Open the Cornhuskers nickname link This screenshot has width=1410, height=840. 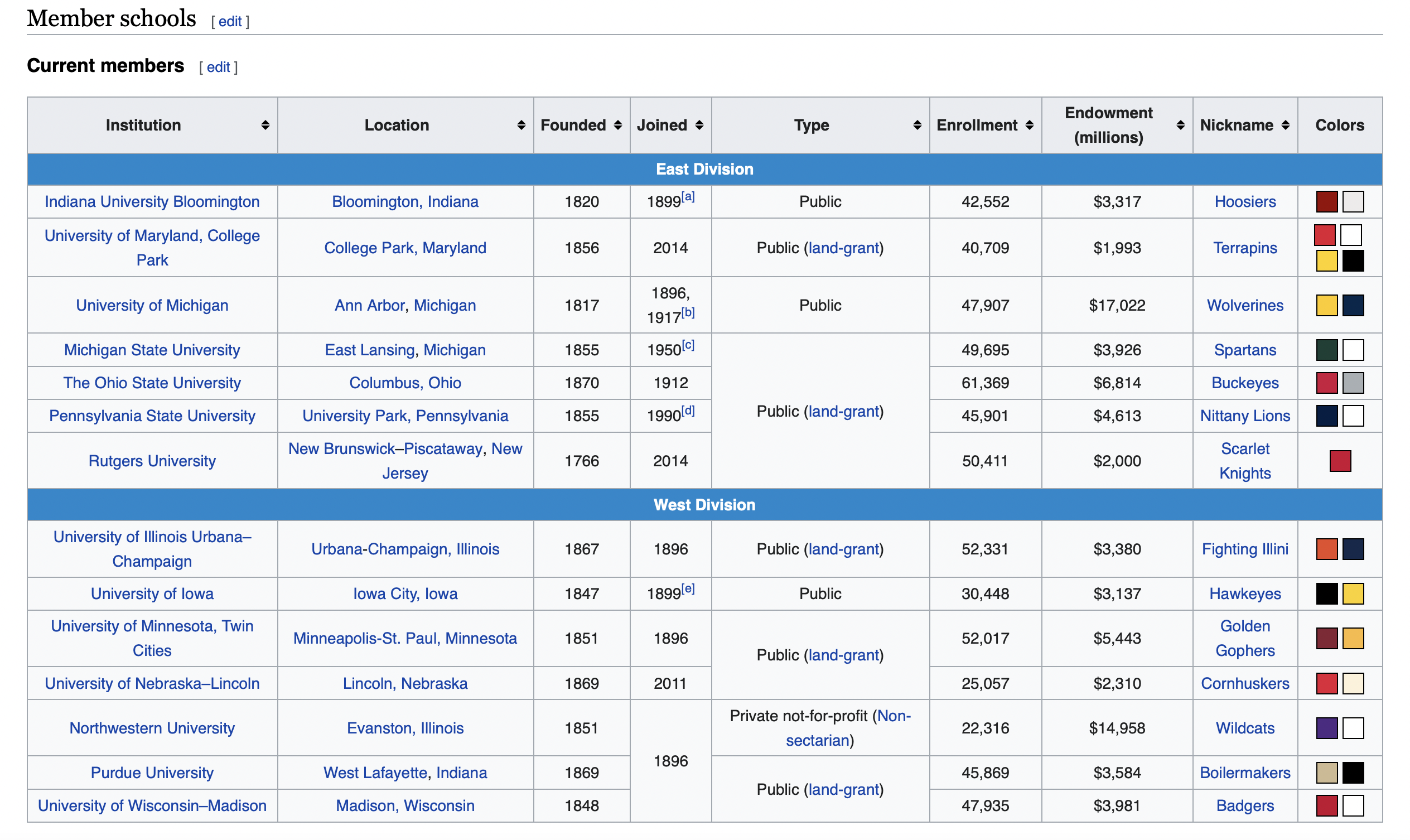point(1247,684)
